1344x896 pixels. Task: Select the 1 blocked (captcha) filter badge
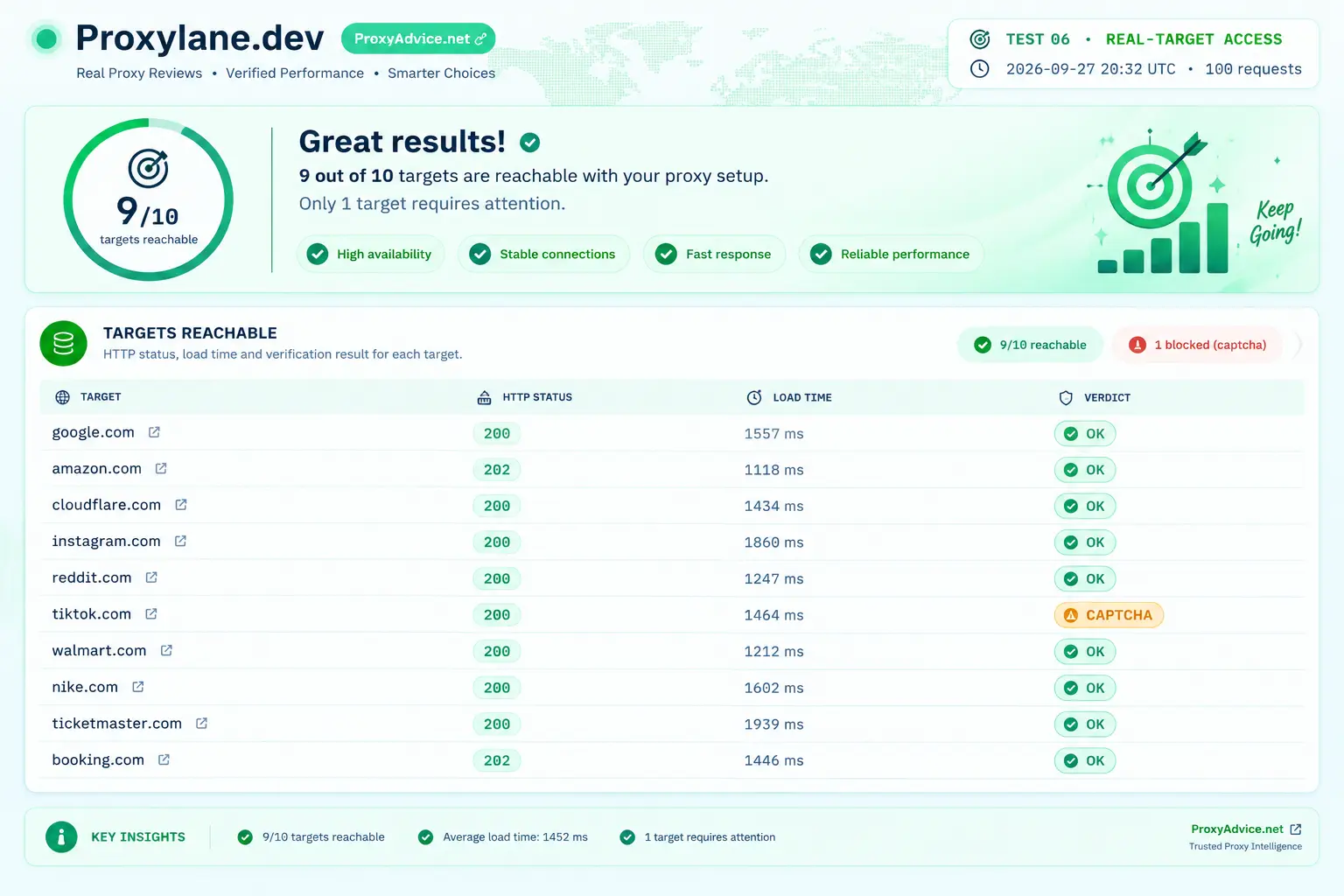[x=1197, y=345]
